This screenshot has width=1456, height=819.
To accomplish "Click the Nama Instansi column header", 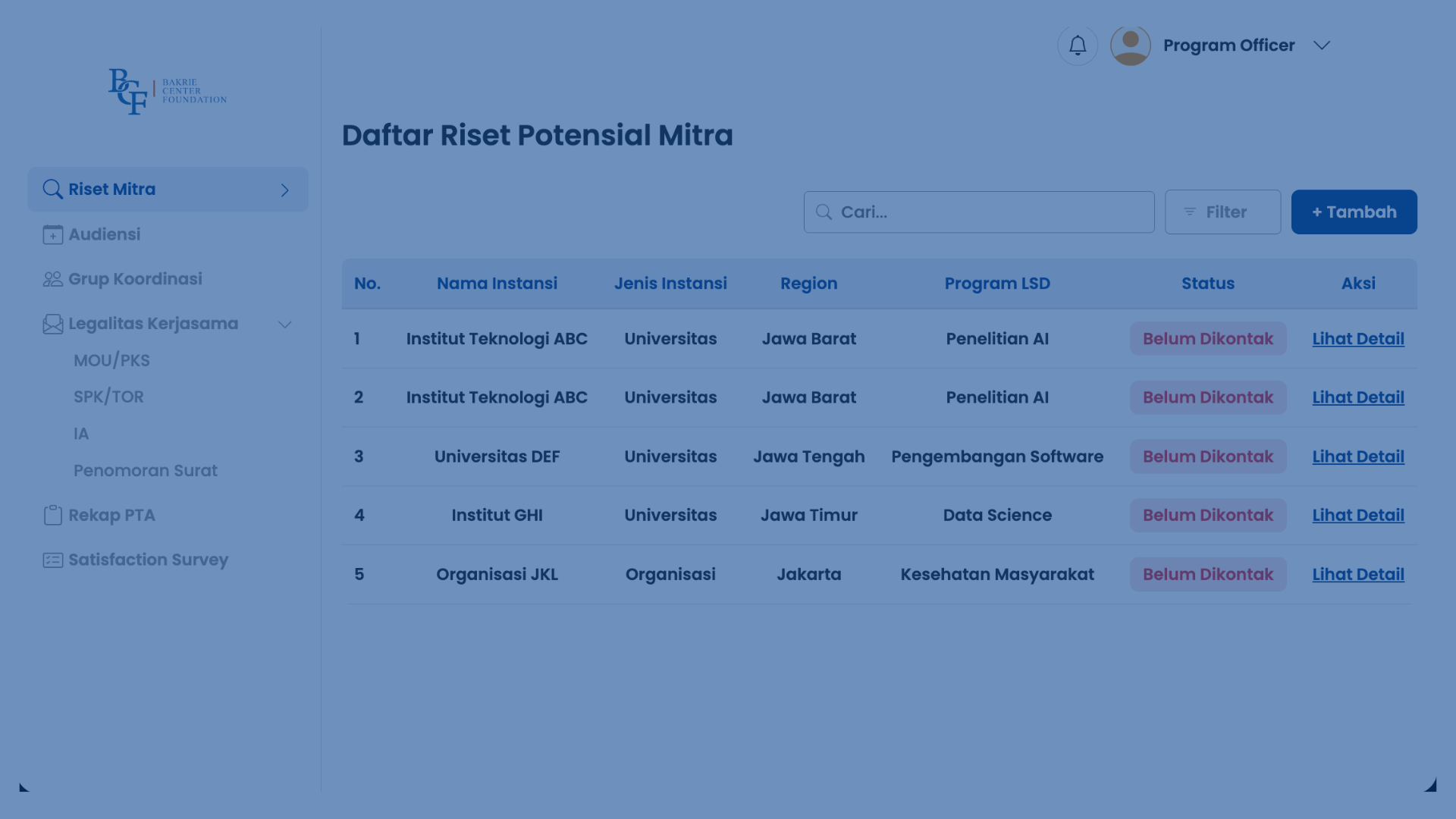I will [x=497, y=283].
